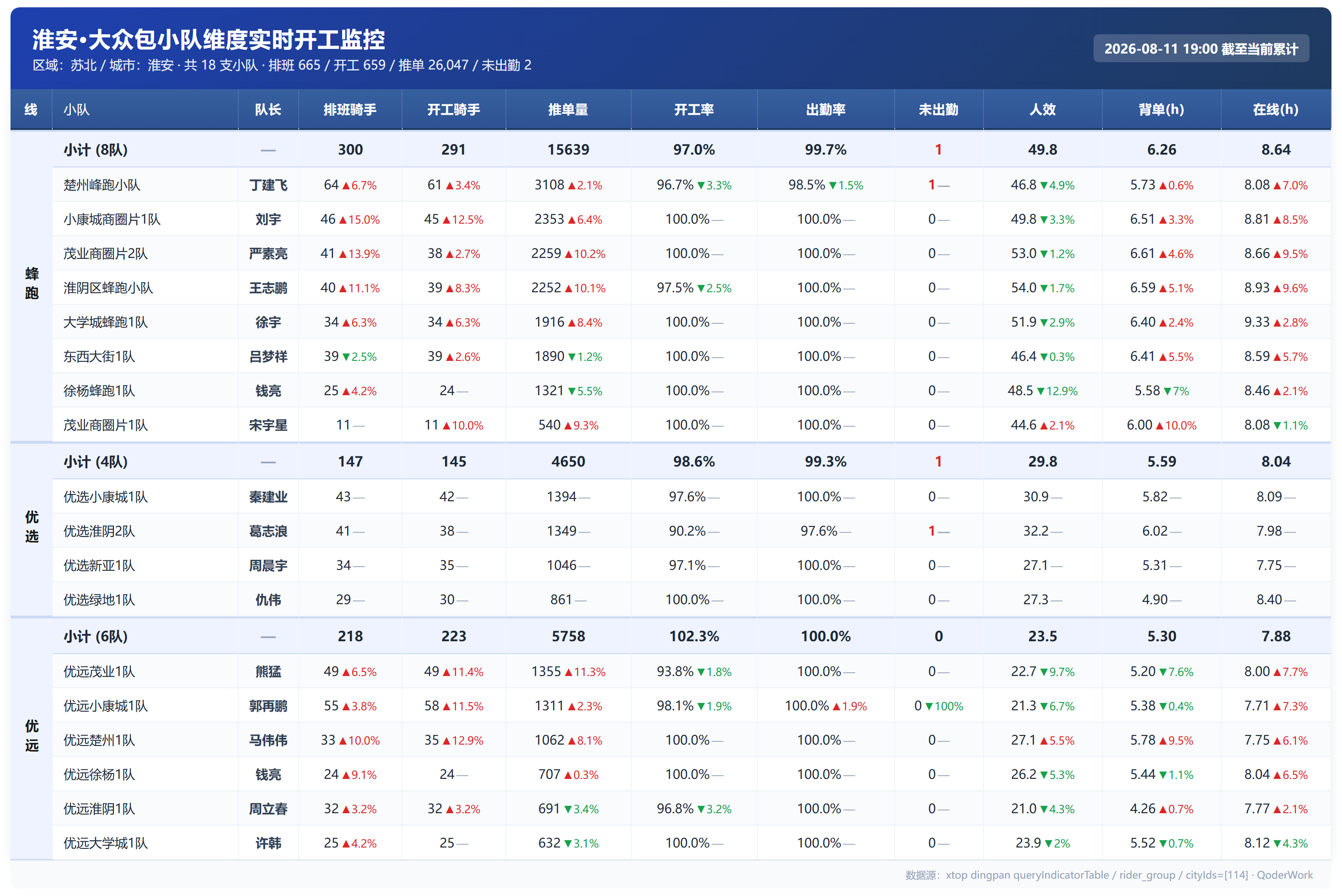1342x896 pixels.
Task: Click the 小计 (4队) subtotal row label
Action: (96, 461)
